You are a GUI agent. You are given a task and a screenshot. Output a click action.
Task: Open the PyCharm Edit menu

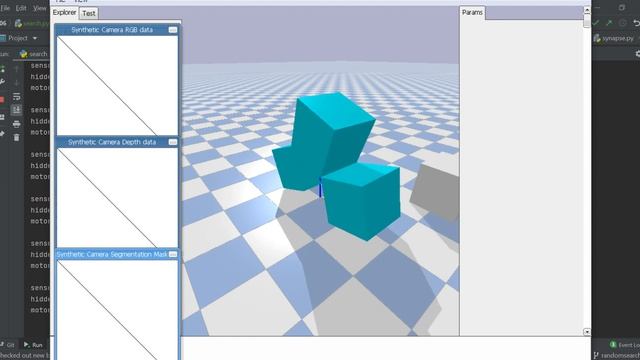click(x=21, y=8)
